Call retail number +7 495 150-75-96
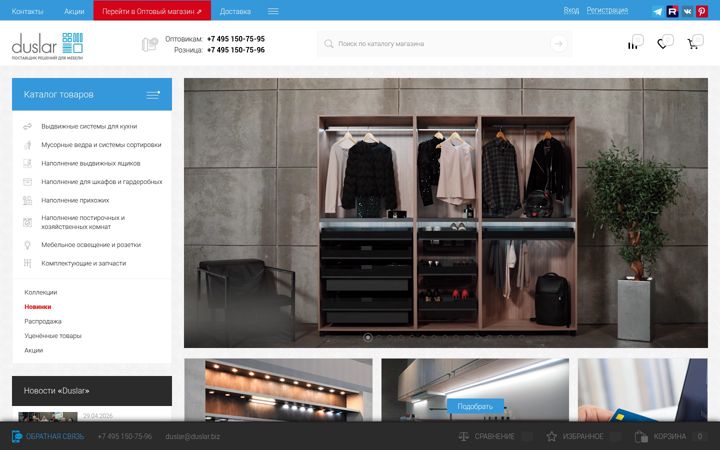This screenshot has height=450, width=720. [x=236, y=50]
